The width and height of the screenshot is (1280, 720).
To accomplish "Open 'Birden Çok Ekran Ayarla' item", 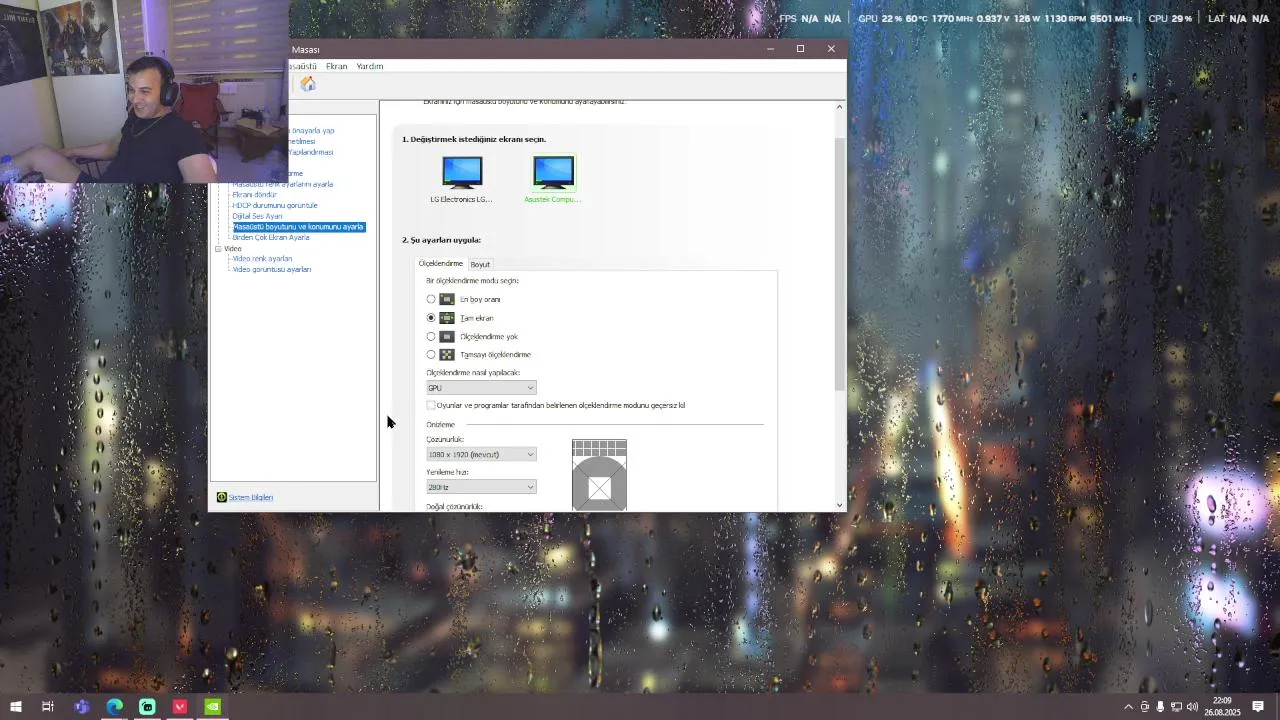I will pyautogui.click(x=271, y=237).
